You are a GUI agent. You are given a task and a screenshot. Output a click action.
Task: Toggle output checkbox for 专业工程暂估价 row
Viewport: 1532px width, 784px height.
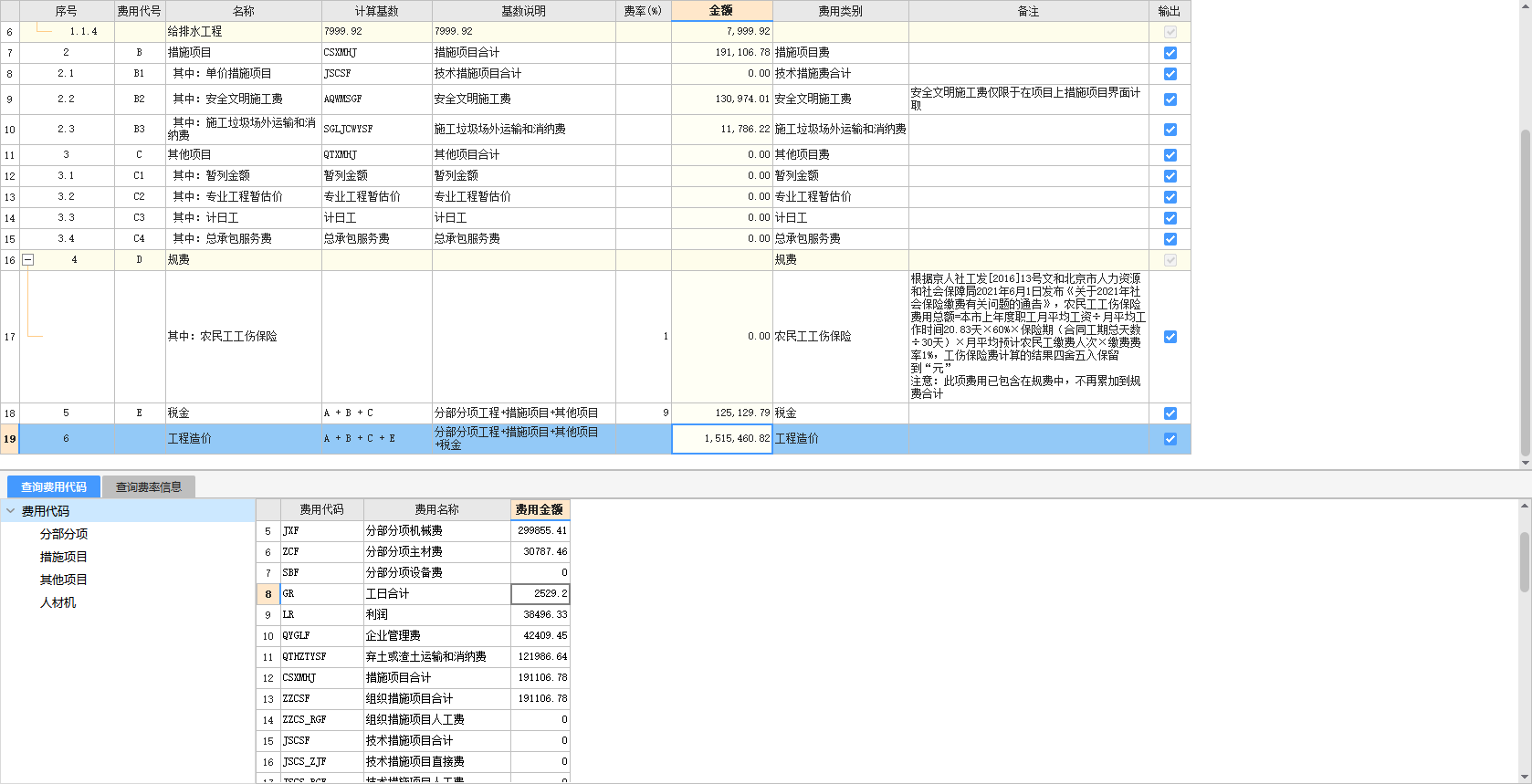(x=1170, y=197)
